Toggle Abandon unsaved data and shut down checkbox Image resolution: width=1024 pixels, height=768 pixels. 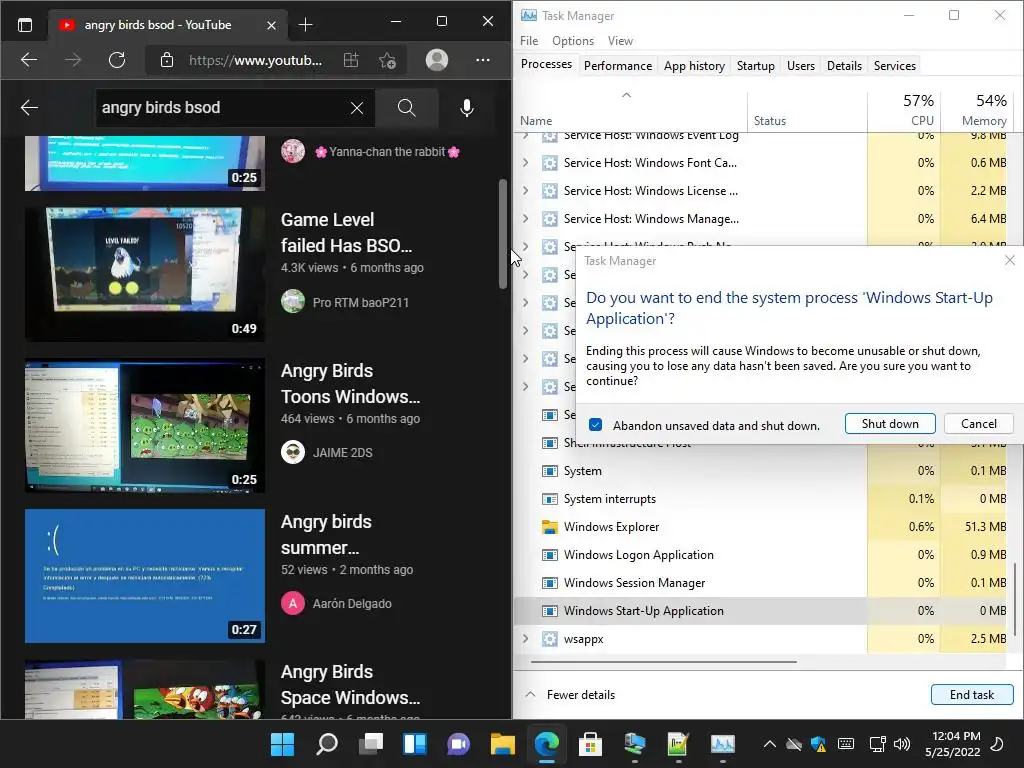[595, 425]
